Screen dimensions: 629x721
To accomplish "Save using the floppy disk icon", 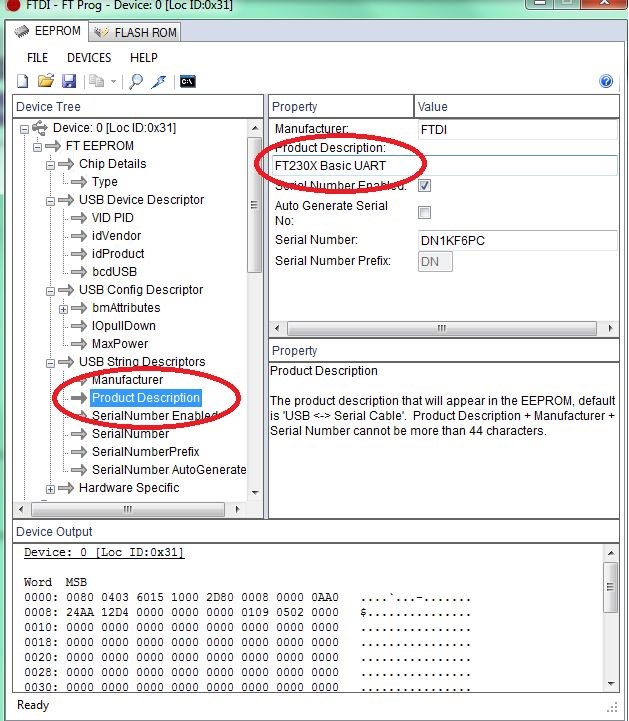I will (69, 81).
